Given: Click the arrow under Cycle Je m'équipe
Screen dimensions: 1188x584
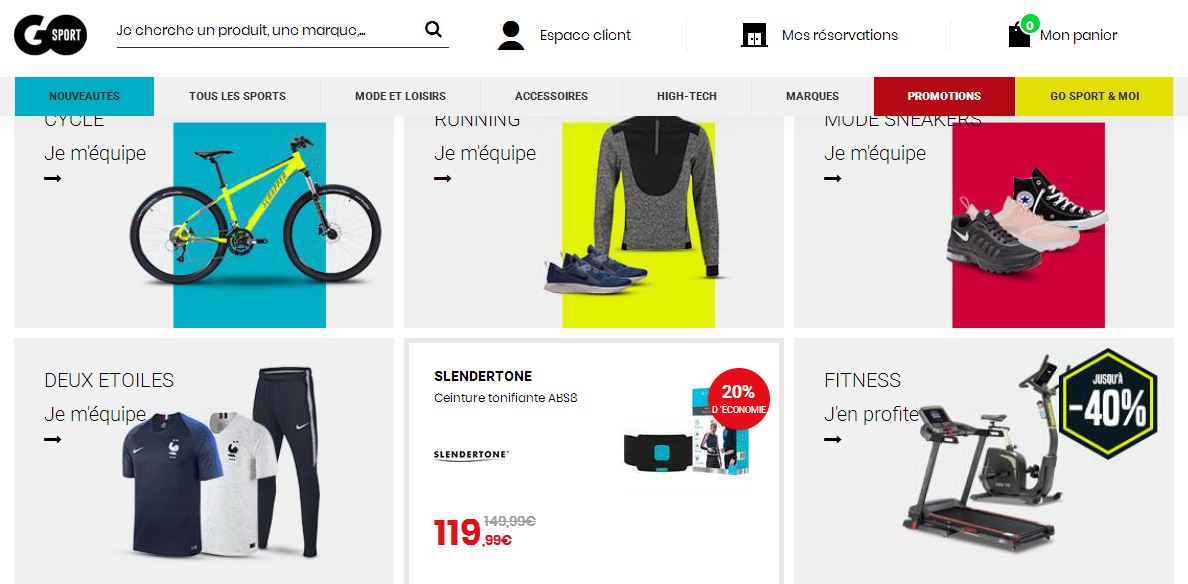Looking at the screenshot, I should coord(52,179).
